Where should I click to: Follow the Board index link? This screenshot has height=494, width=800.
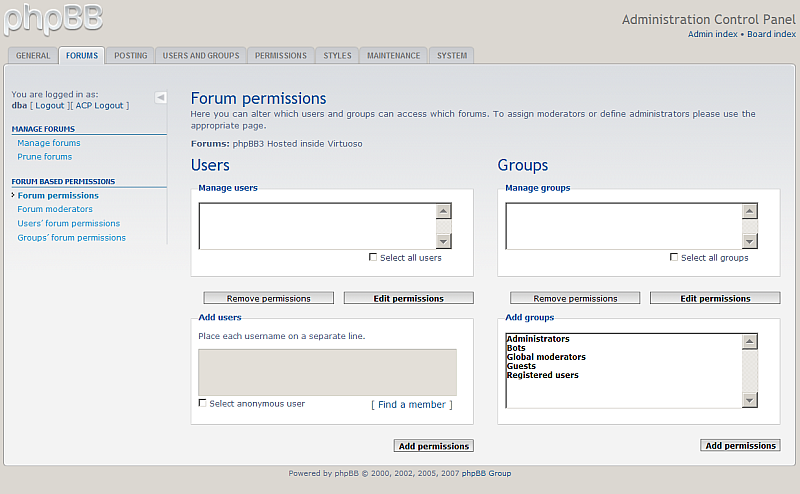[x=770, y=34]
